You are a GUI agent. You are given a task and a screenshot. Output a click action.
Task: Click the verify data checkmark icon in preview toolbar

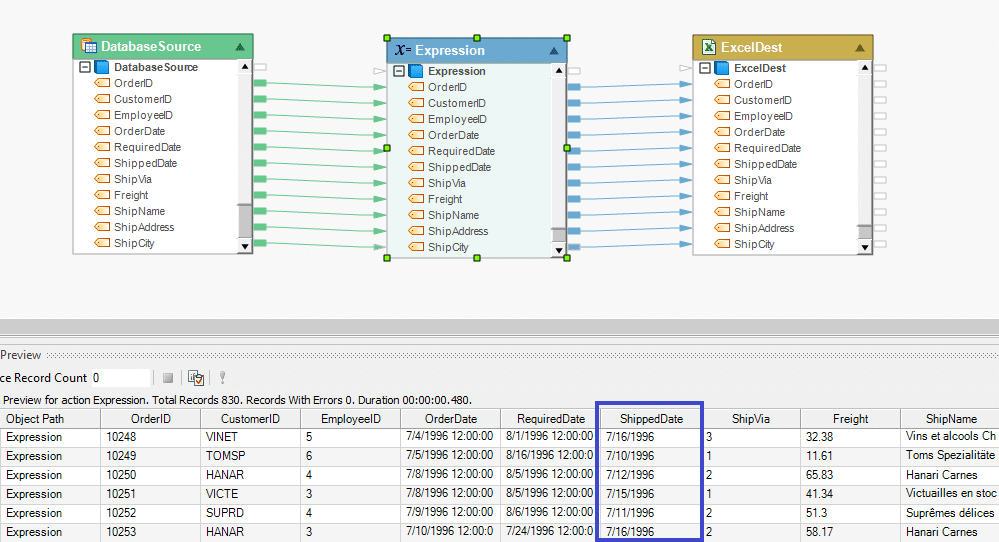[x=196, y=378]
